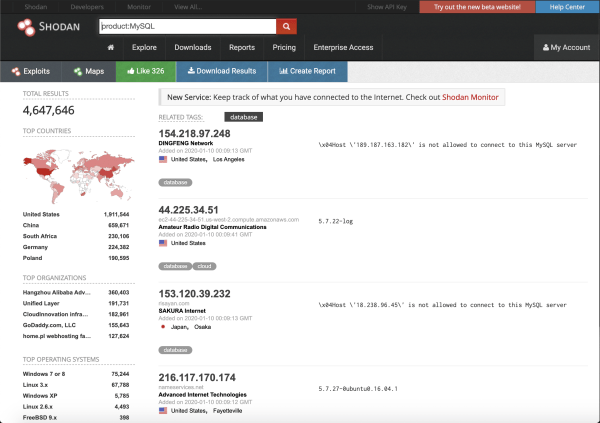Click the world map of top countries
This screenshot has width=600, height=423.
pyautogui.click(x=78, y=175)
